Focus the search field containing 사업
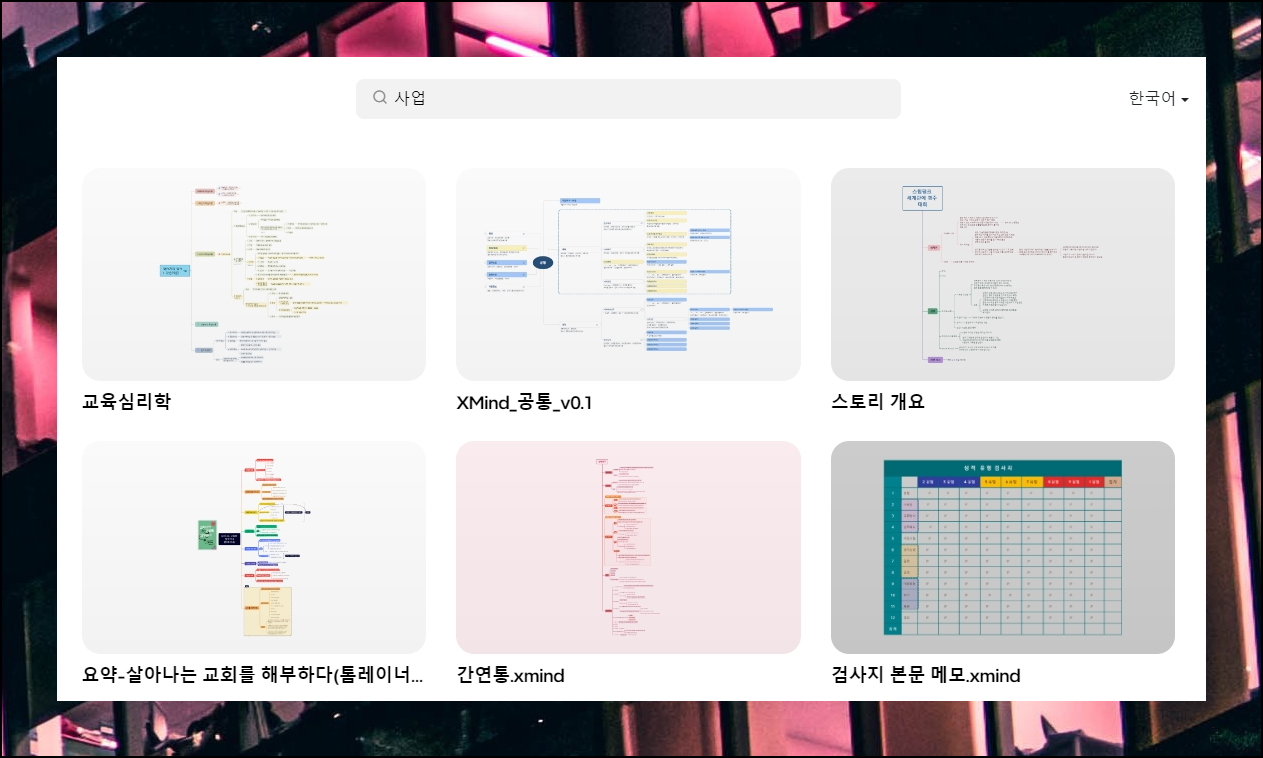This screenshot has height=758, width=1263. (x=628, y=99)
